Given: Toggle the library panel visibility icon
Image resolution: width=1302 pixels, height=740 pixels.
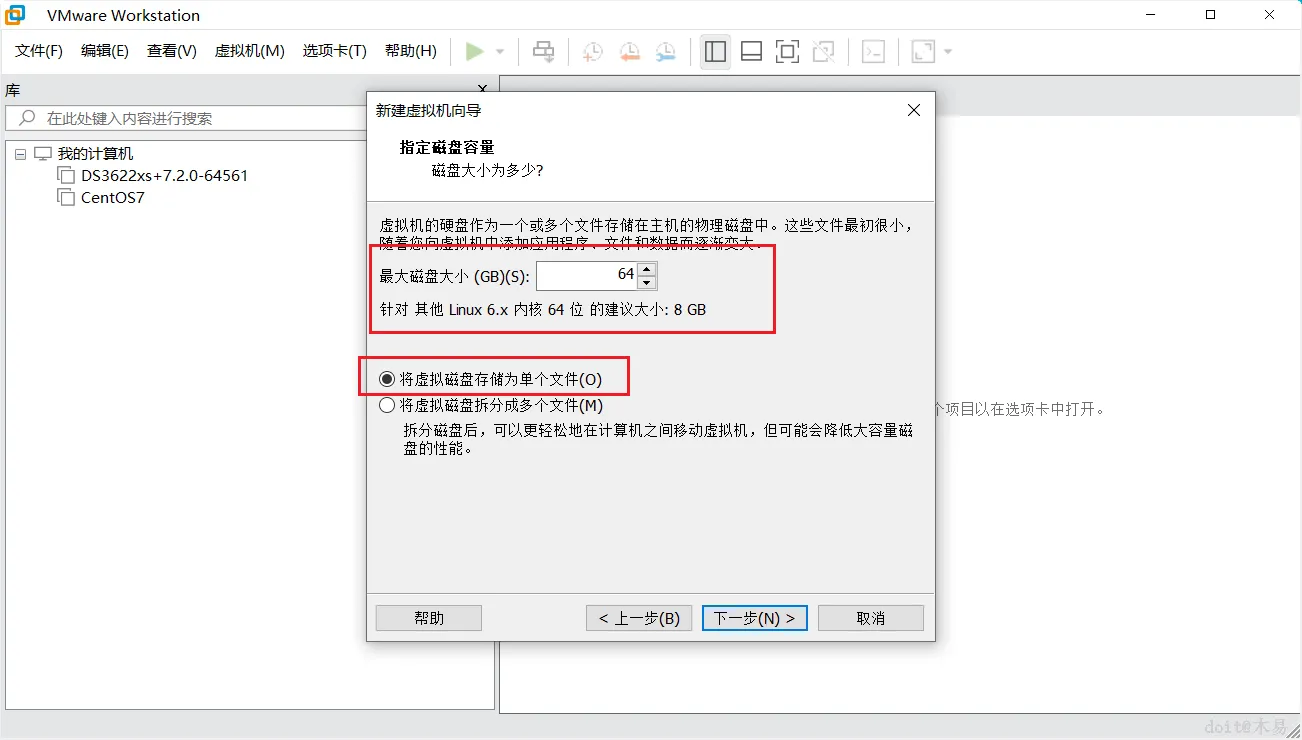Looking at the screenshot, I should [x=715, y=51].
